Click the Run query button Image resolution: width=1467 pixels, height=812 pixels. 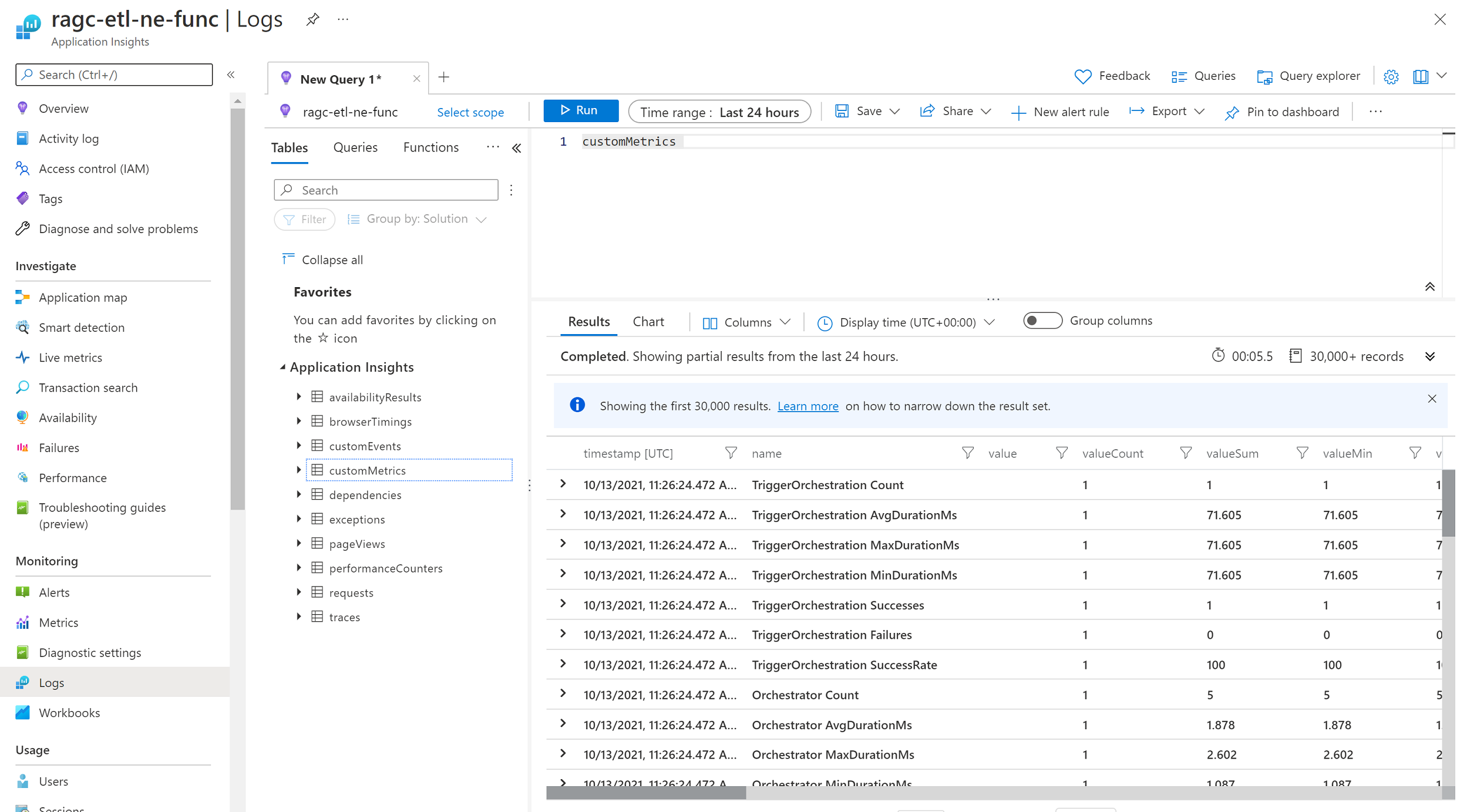click(580, 110)
